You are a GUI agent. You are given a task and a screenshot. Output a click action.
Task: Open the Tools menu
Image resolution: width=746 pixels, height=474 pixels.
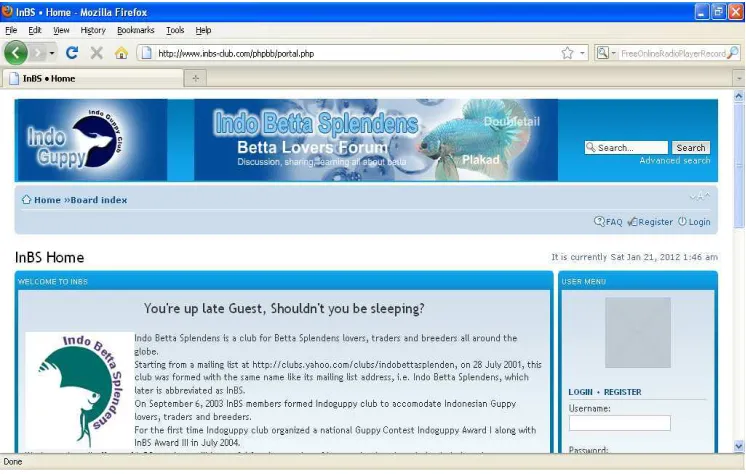(175, 30)
